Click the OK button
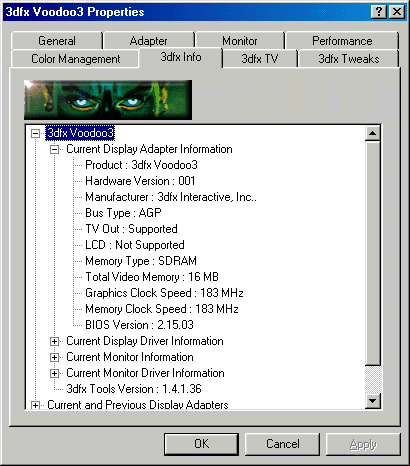Screen dimensions: 410x466 (x=202, y=444)
